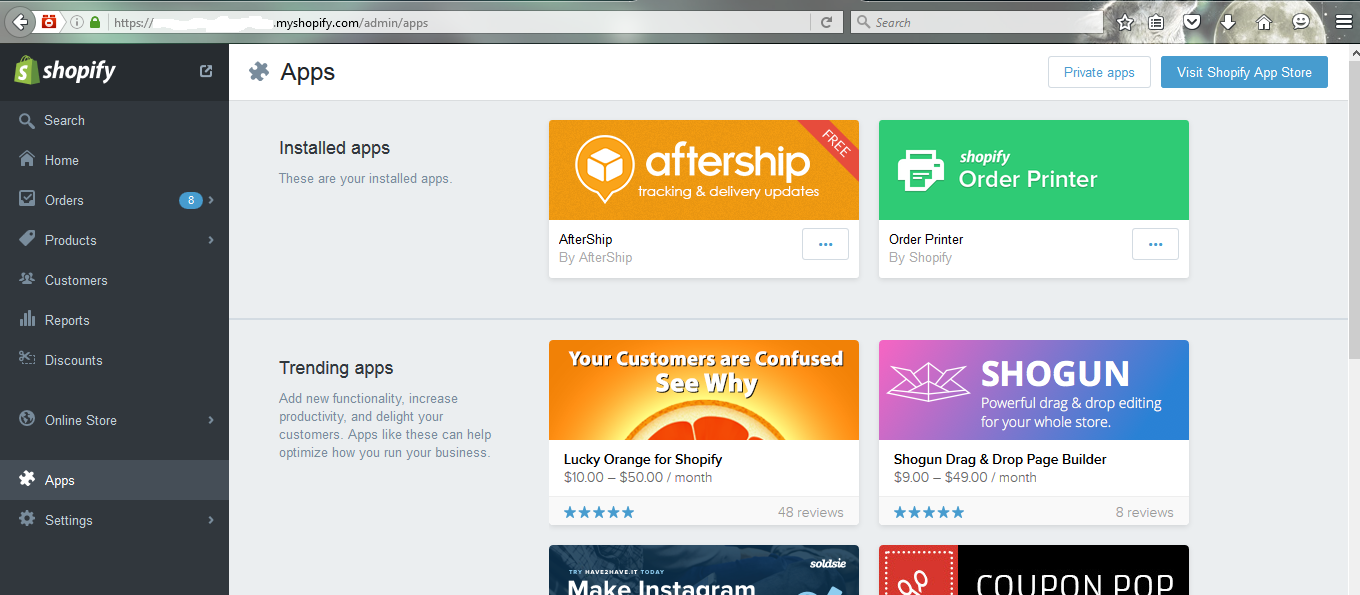Switch to the Apps section in the sidebar

point(26,479)
